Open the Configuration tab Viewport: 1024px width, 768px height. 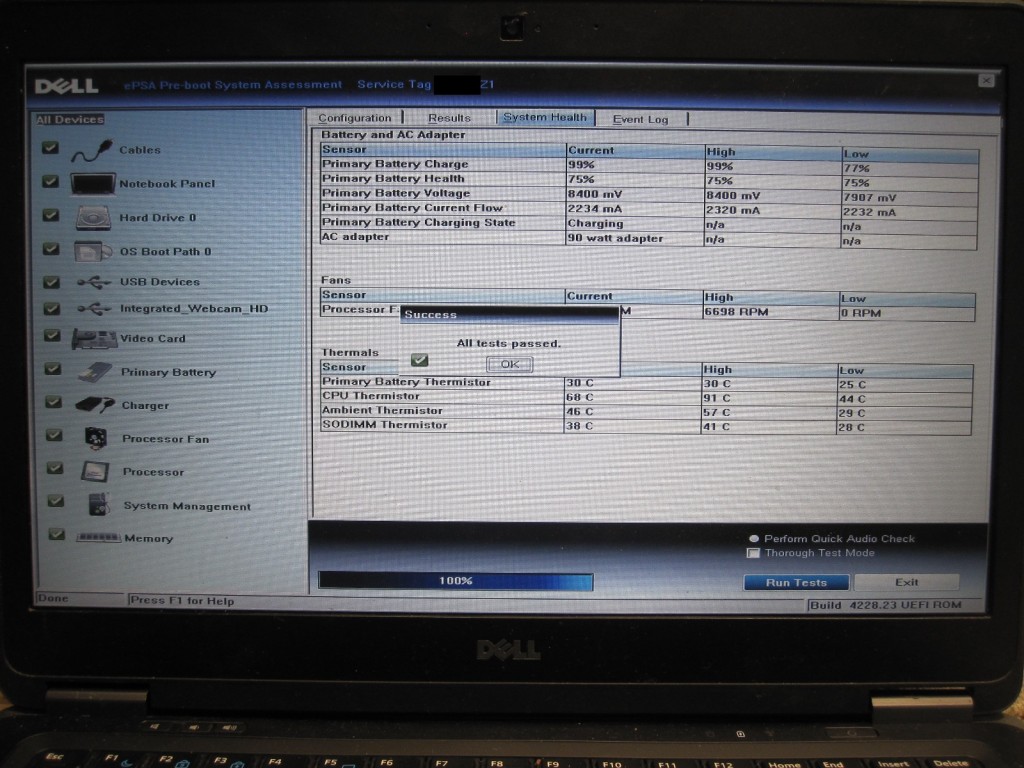tap(355, 118)
